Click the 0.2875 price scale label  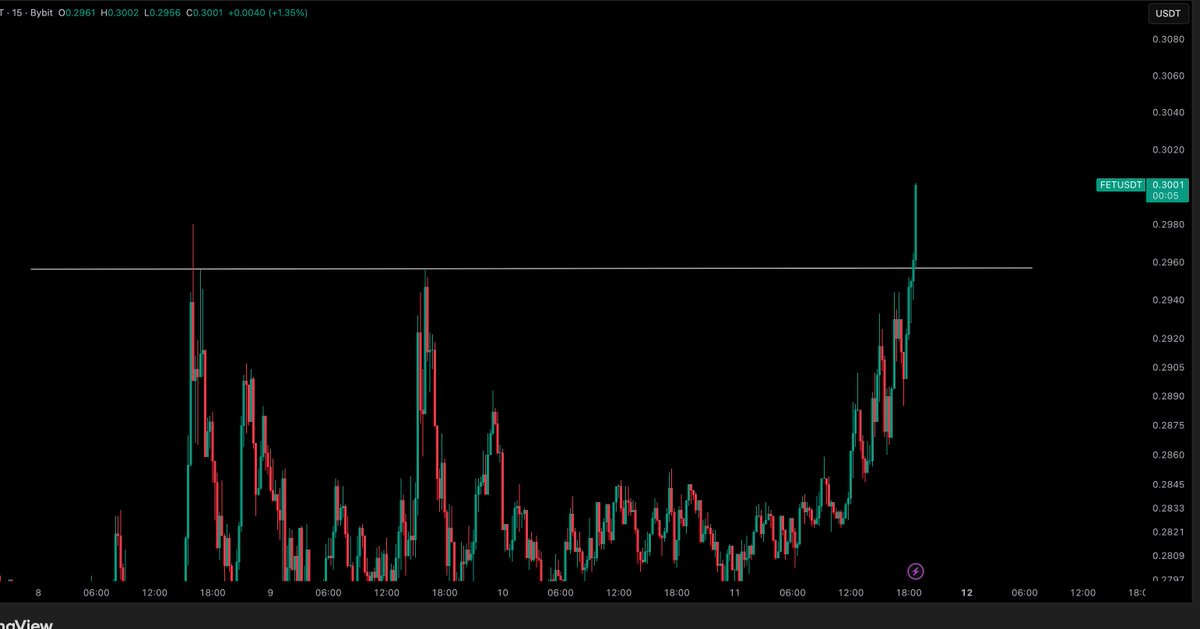click(1169, 426)
